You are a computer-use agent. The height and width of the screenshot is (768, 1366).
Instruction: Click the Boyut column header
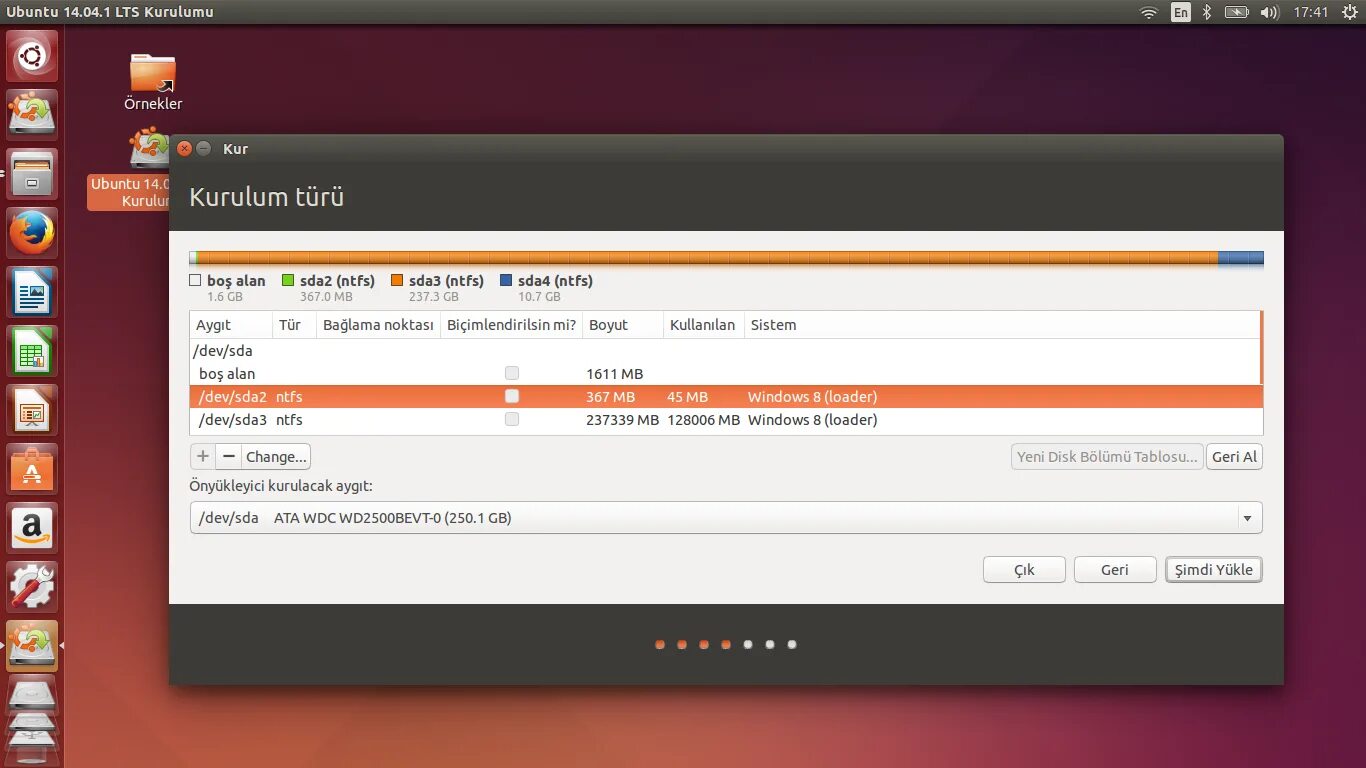click(x=623, y=325)
